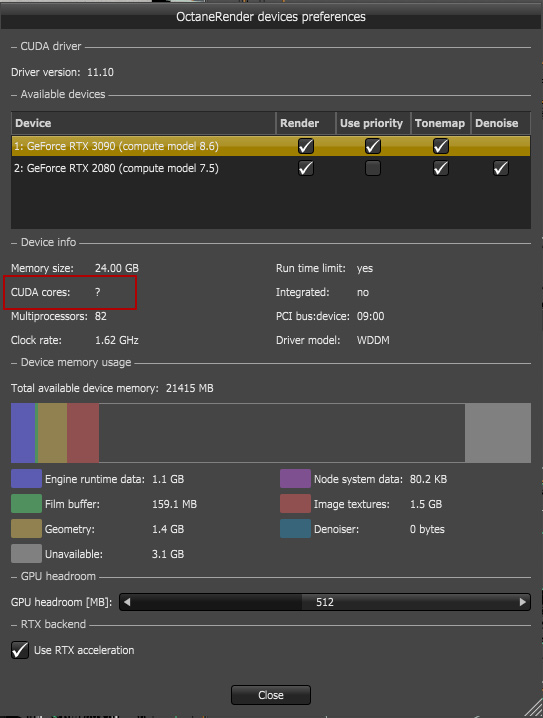Click the Film buffer green swatch

tap(26, 504)
